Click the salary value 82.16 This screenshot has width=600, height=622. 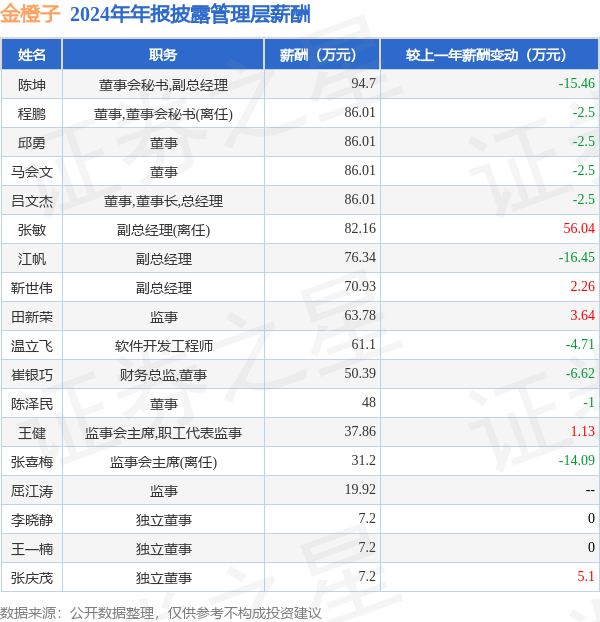(x=360, y=228)
